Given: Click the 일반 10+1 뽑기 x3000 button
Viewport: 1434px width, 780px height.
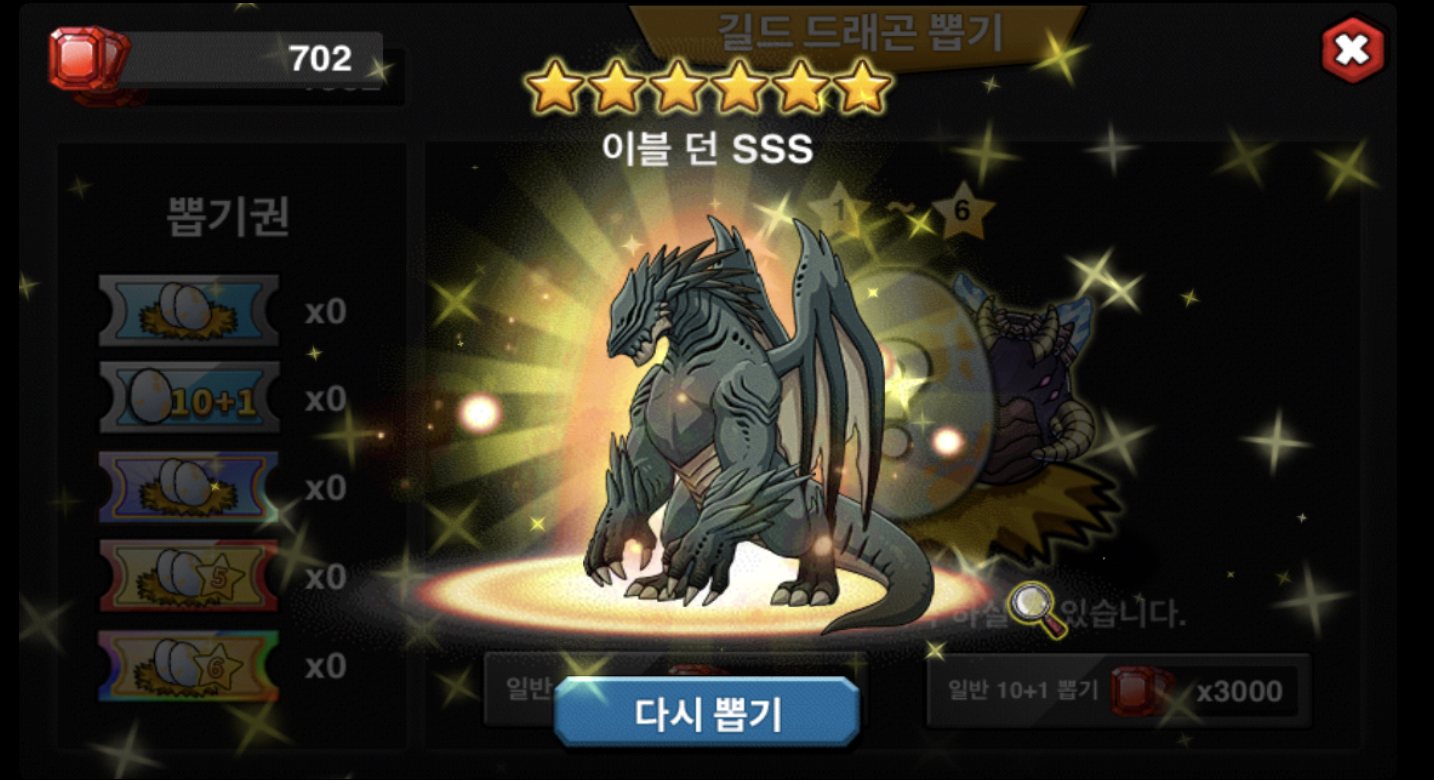Looking at the screenshot, I should pyautogui.click(x=1118, y=690).
